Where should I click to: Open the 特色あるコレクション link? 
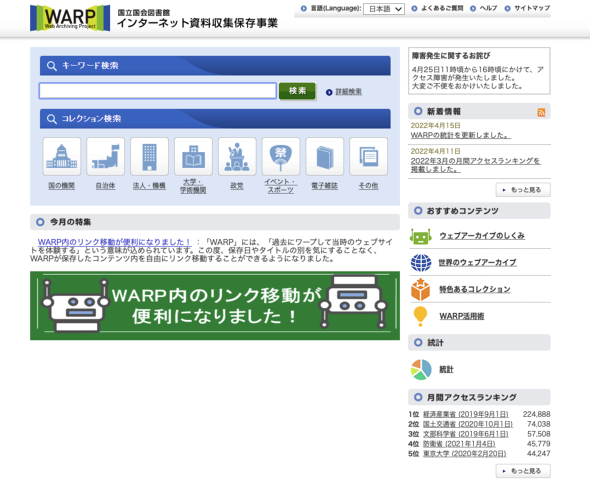click(x=474, y=289)
